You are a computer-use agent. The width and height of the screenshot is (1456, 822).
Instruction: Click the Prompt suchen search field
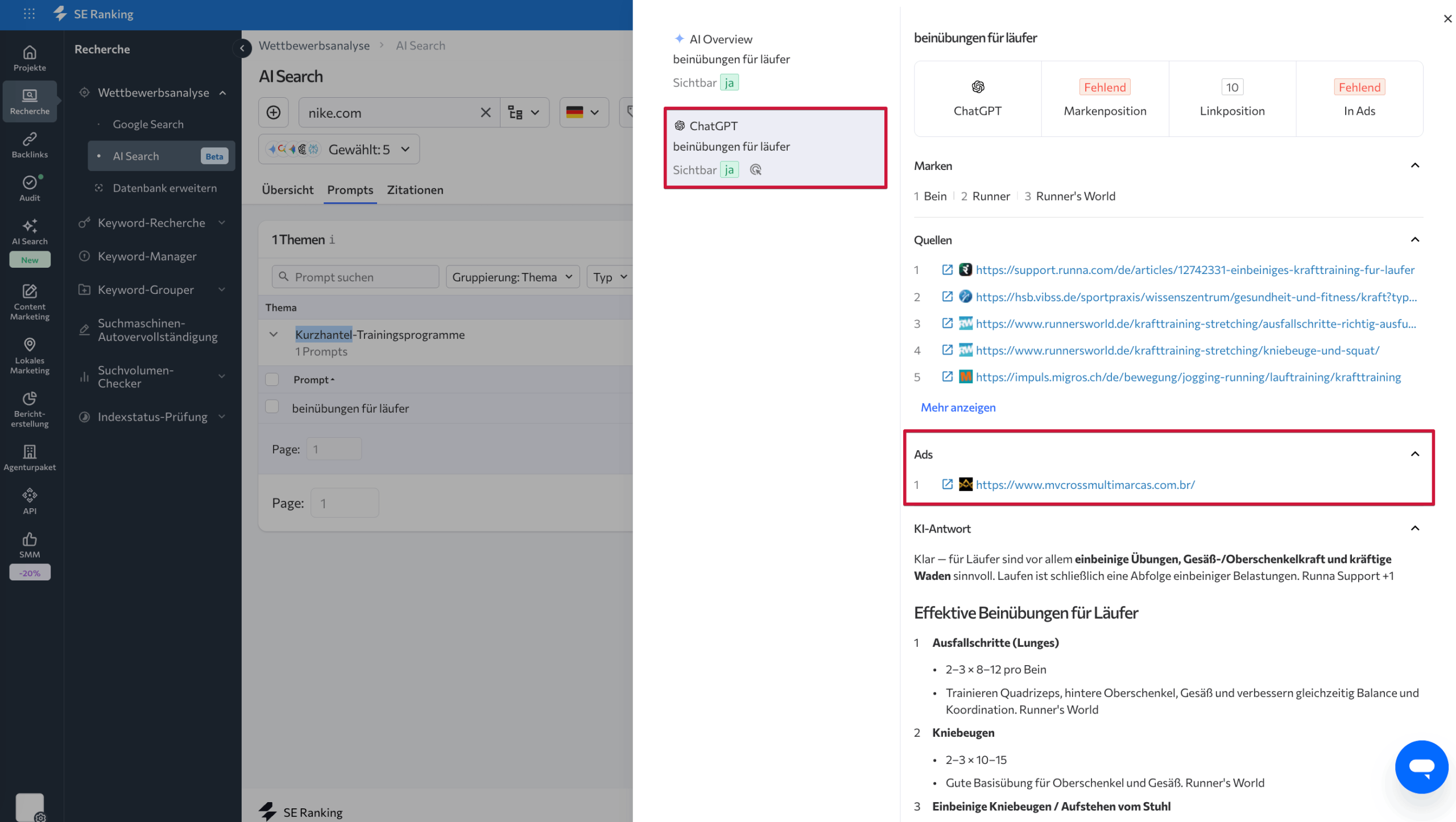(355, 277)
